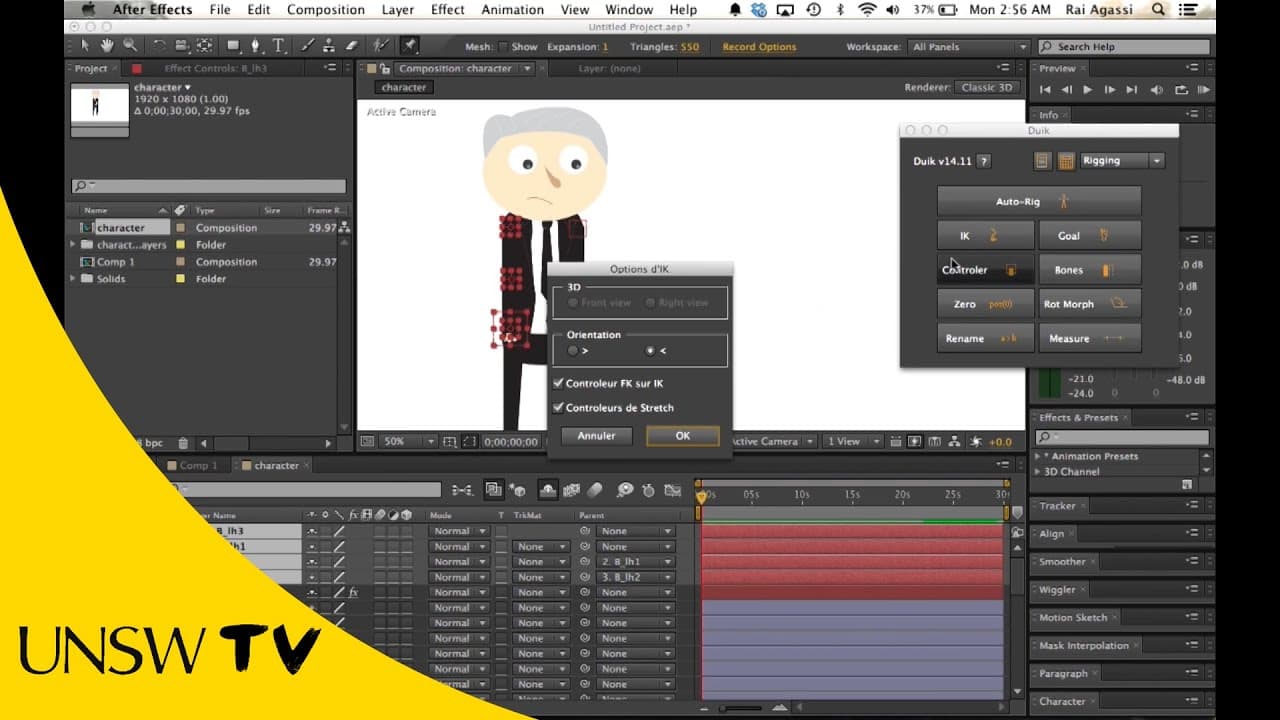Open the Parent dropdown showing 2. B_lh1
This screenshot has height=720, width=1280.
636,562
